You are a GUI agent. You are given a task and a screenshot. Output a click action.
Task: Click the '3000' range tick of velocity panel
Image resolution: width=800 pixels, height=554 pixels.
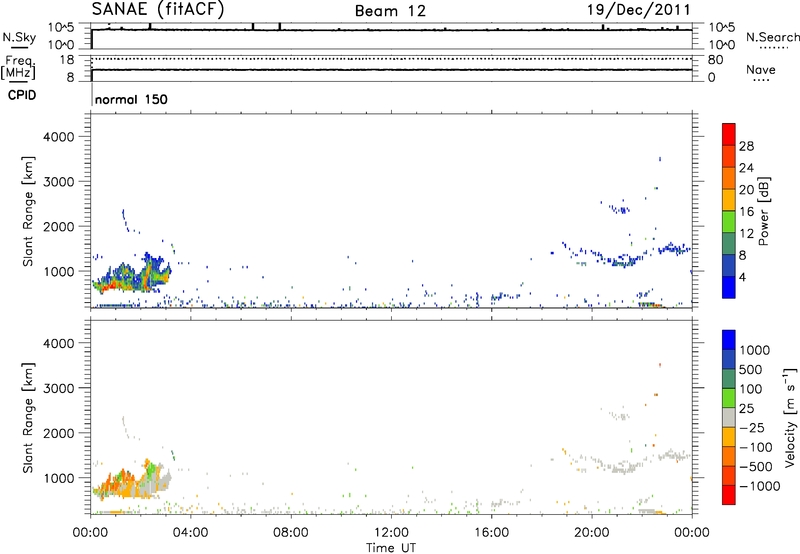coord(59,388)
